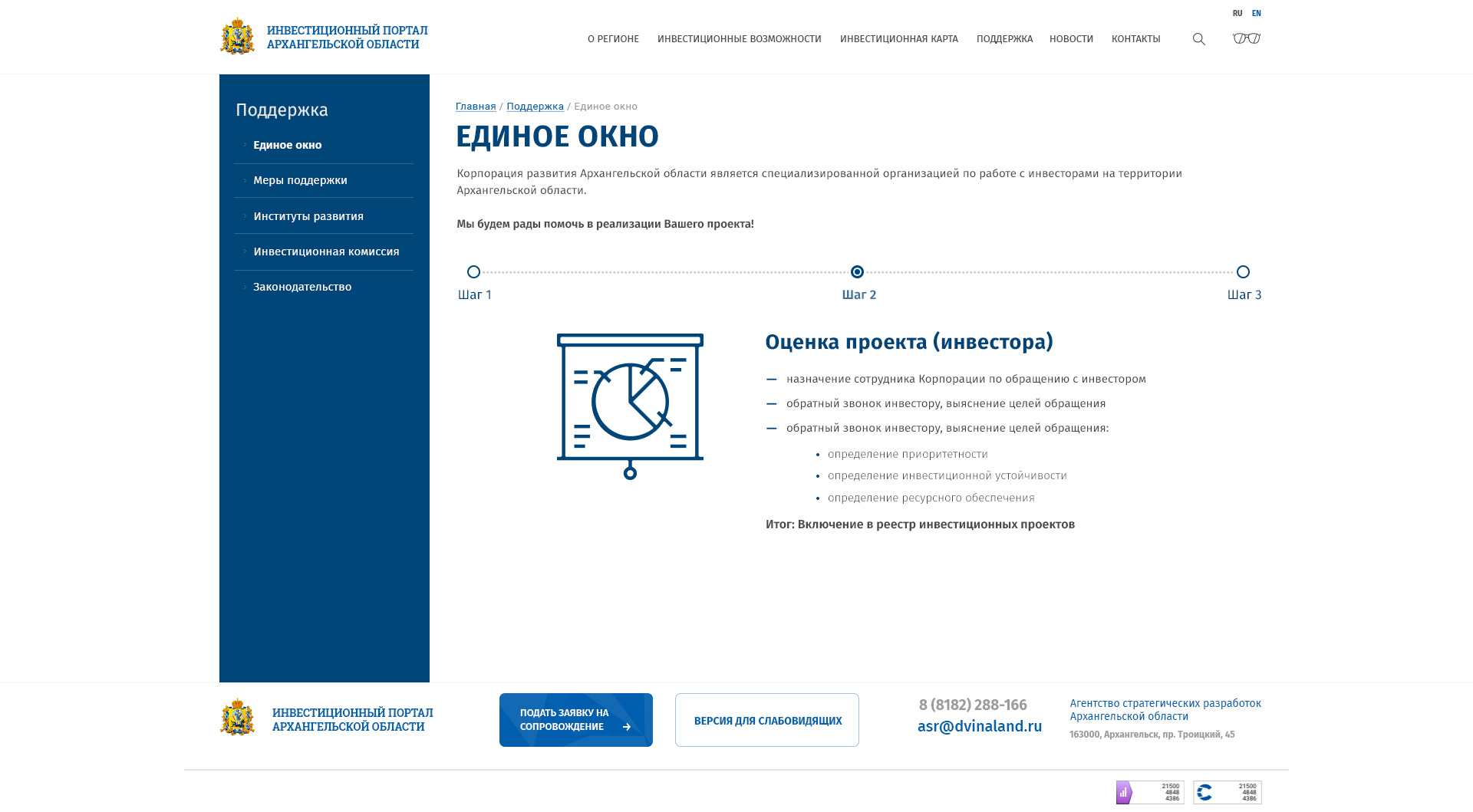Click the search magnifier icon in header
This screenshot has height=812, width=1473.
[1198, 39]
